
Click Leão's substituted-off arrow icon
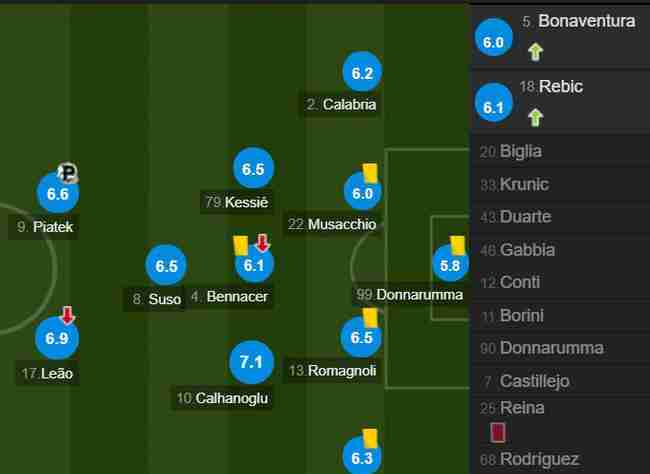click(68, 315)
